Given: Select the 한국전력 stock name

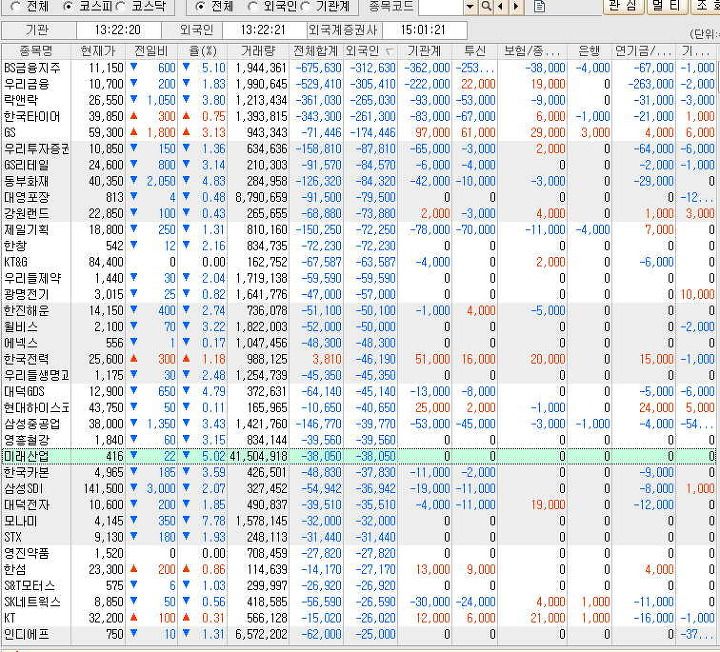Looking at the screenshot, I should coord(27,359).
